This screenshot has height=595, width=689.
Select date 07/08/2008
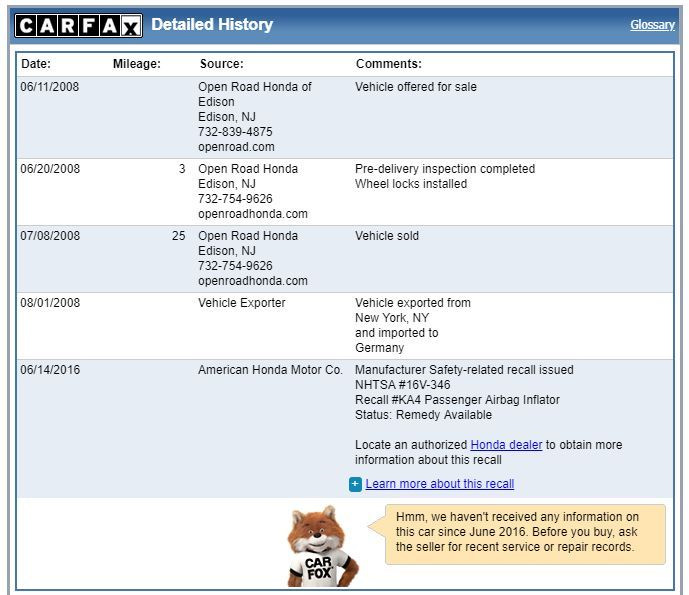pos(50,236)
